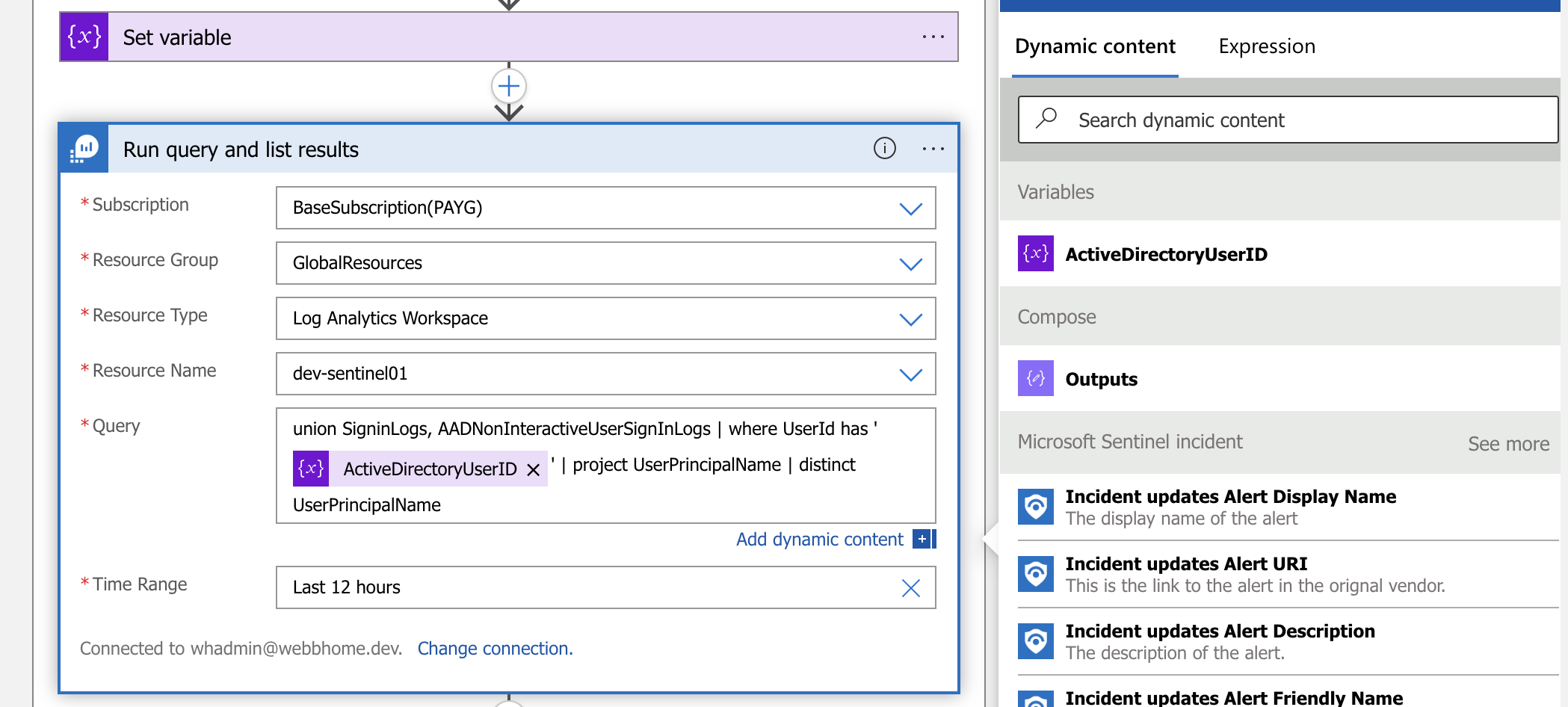Screen dimensions: 1568x707
Task: Click the Add dynamic content link
Action: point(820,539)
